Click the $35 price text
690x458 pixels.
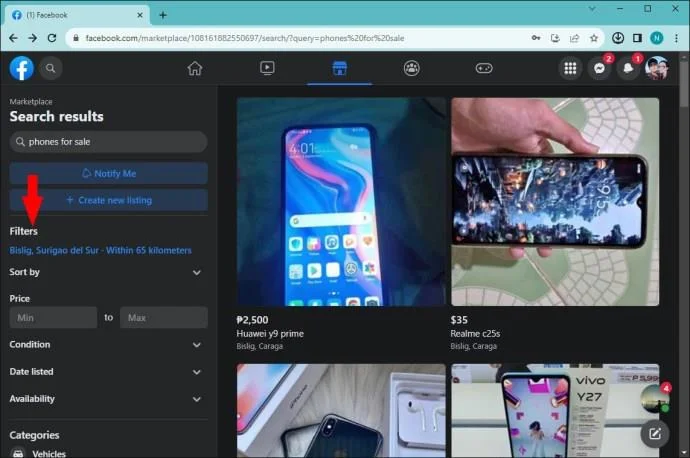pyautogui.click(x=459, y=320)
